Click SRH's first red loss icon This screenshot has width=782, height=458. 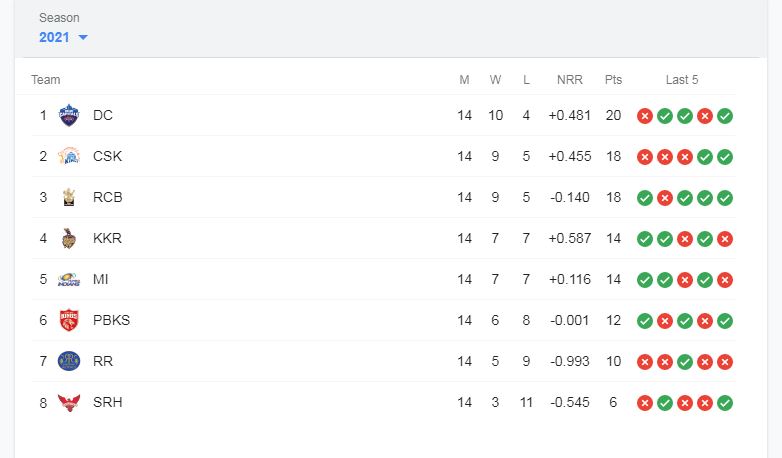pos(645,403)
